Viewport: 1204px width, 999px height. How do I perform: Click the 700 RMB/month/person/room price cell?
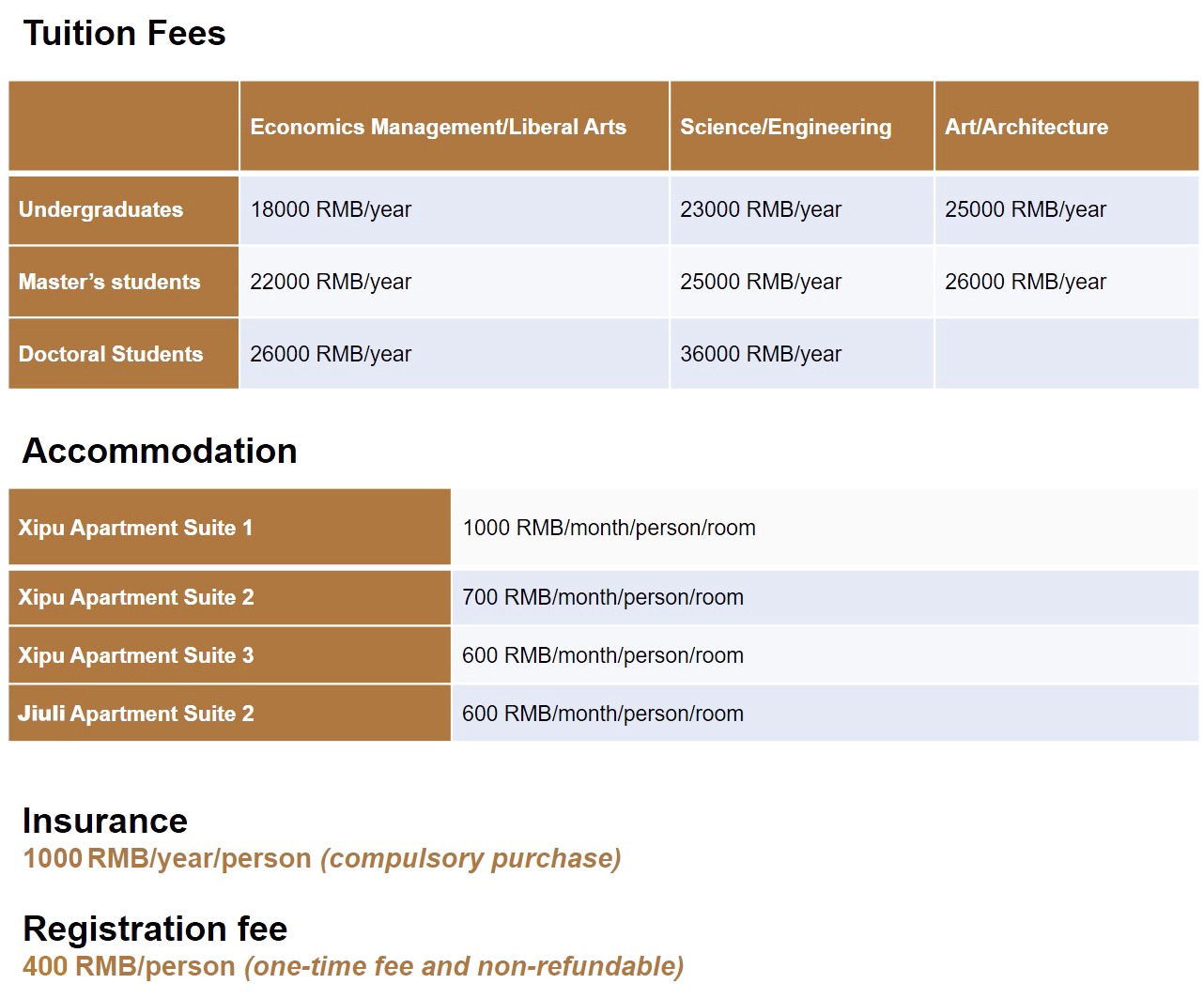[x=603, y=597]
